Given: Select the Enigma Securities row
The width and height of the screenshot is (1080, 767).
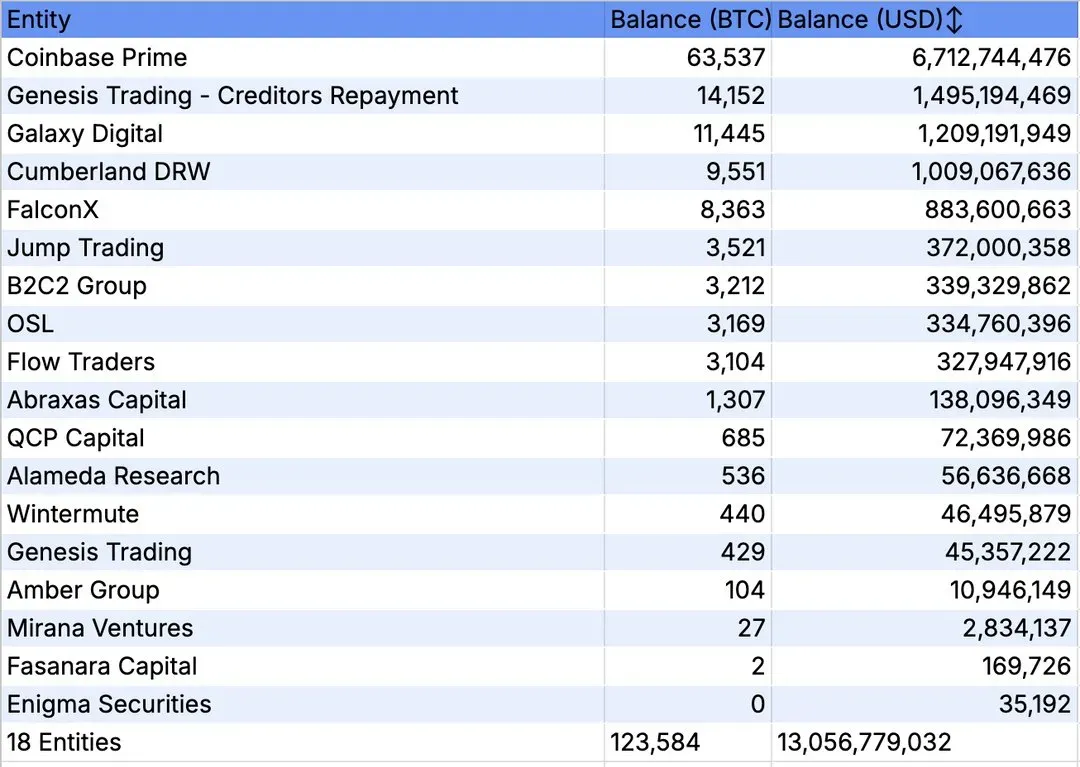Looking at the screenshot, I should (109, 704).
